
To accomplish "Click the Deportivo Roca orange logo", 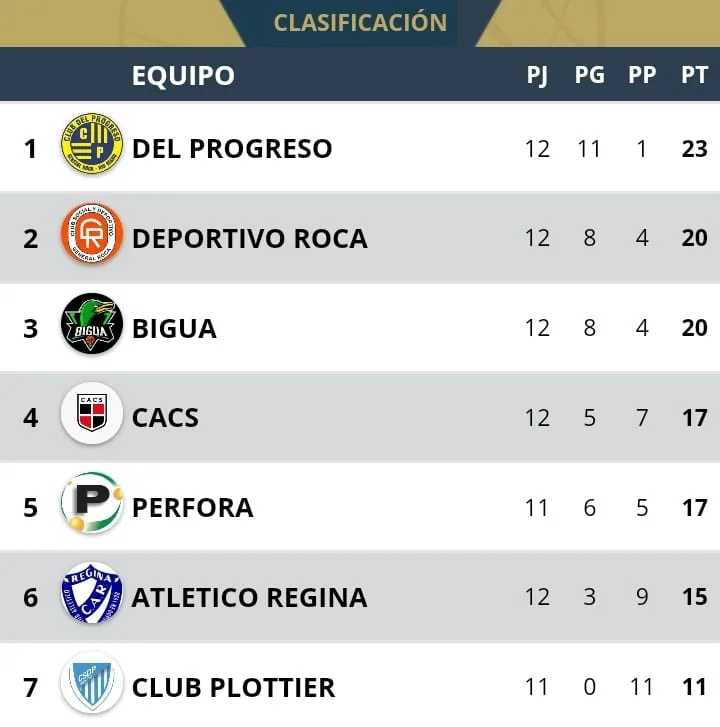I will pyautogui.click(x=92, y=237).
